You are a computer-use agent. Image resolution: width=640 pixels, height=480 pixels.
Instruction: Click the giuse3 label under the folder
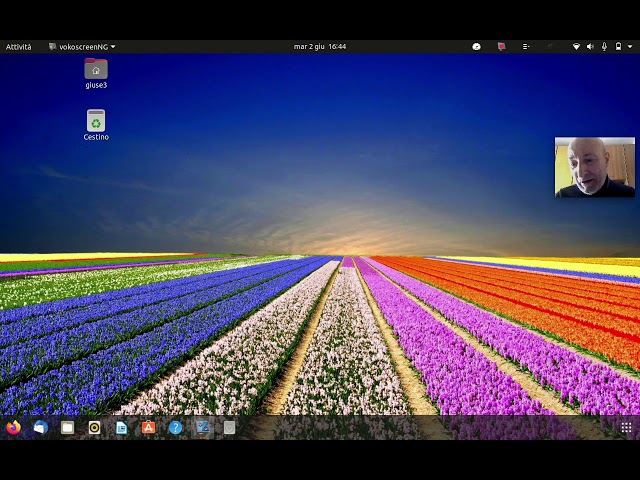96,85
